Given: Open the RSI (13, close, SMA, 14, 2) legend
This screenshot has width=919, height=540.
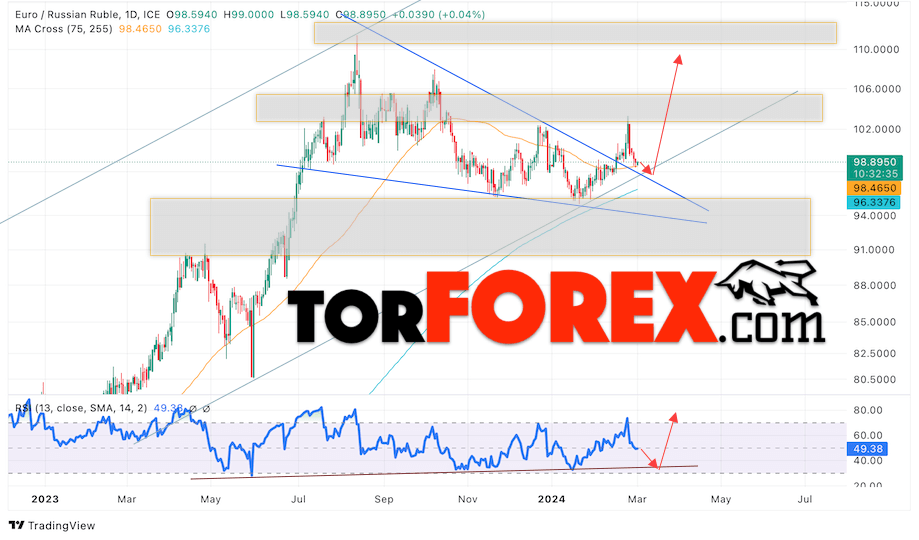Looking at the screenshot, I should click(x=81, y=408).
